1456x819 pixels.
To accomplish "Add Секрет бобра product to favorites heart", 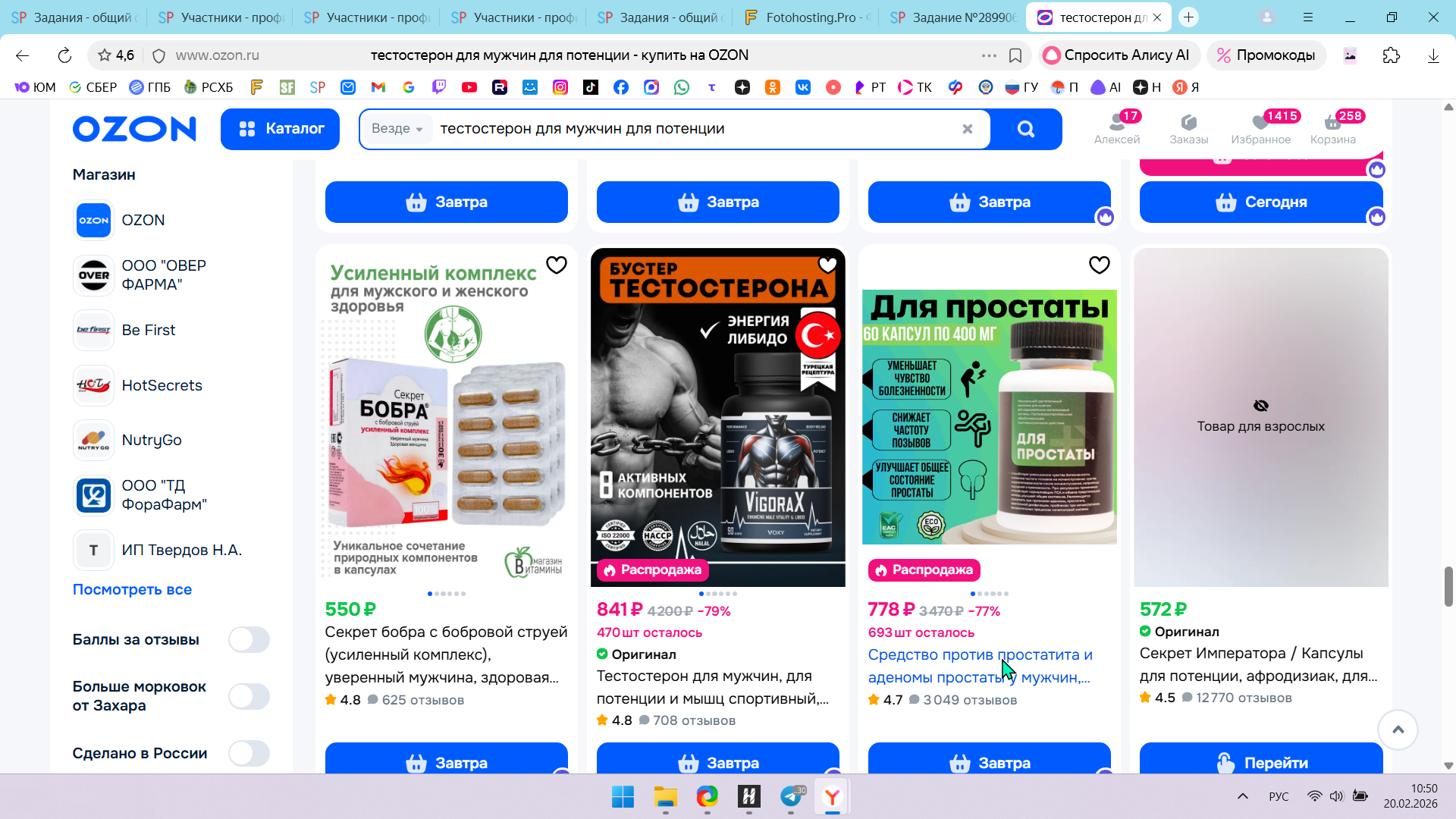I will [x=557, y=265].
